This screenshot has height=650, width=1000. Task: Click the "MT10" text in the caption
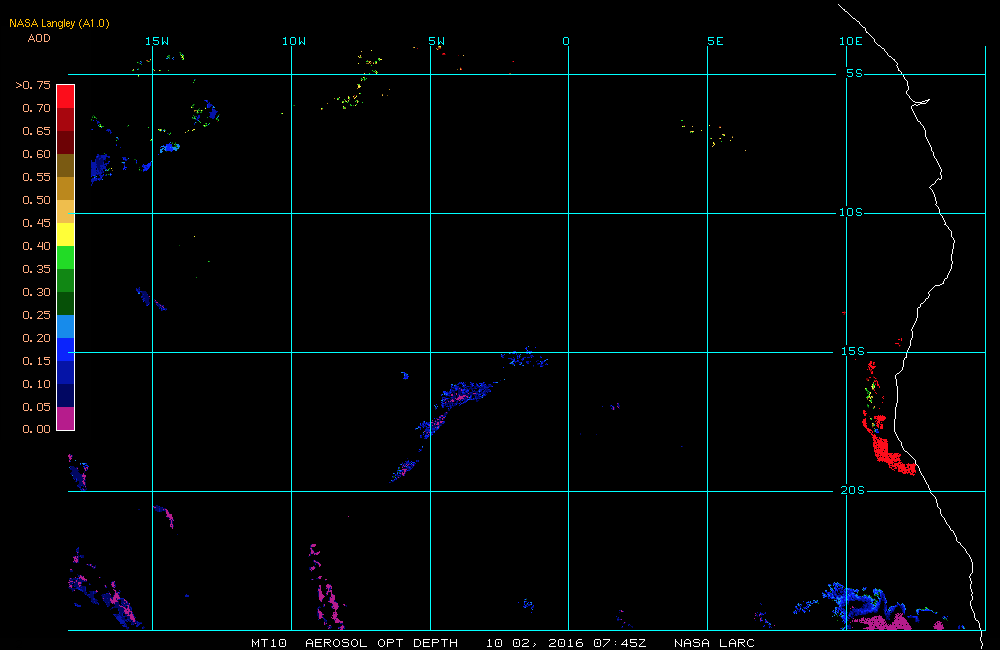[x=269, y=643]
